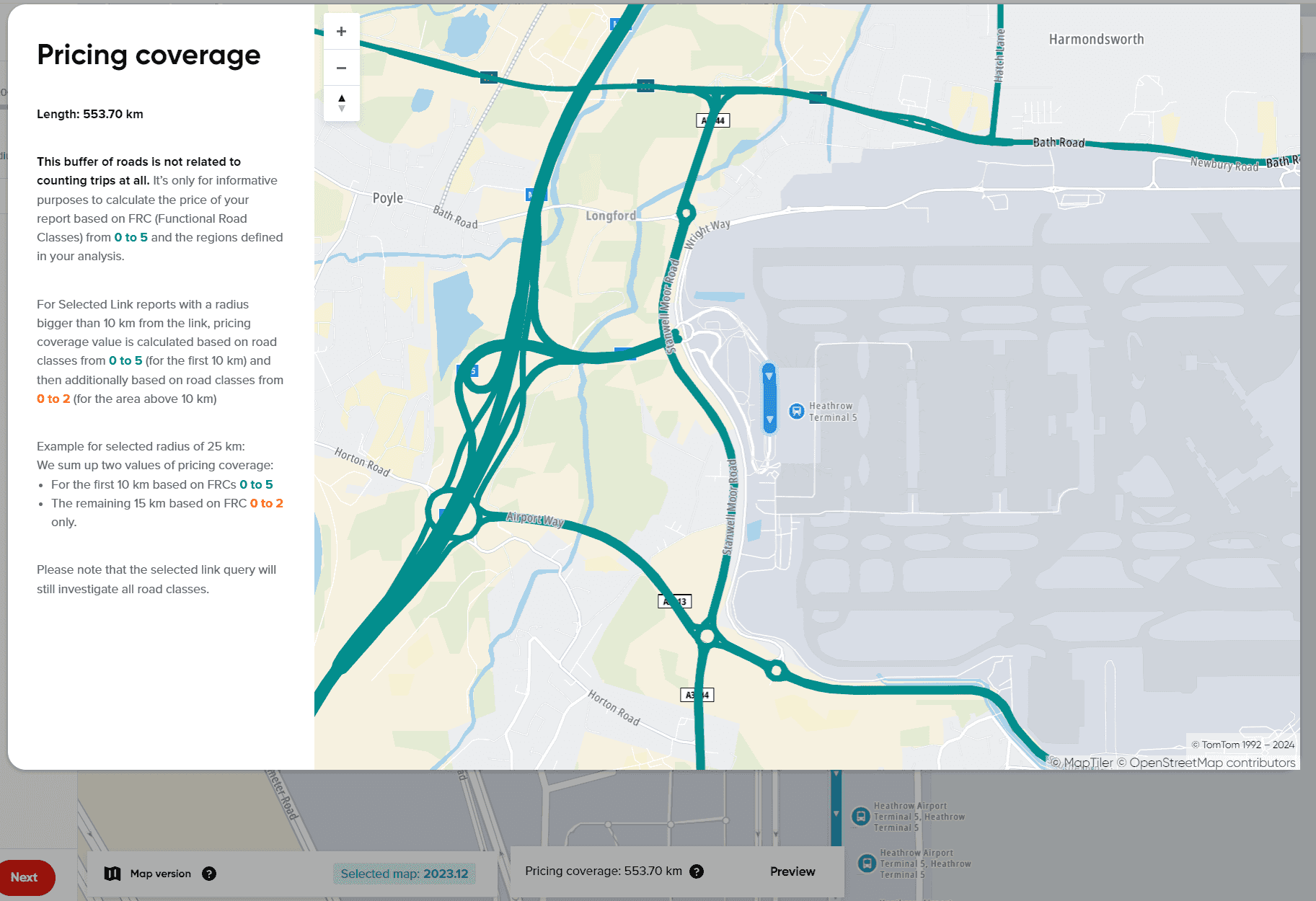
Task: Click the Airport Way road label
Action: [534, 519]
